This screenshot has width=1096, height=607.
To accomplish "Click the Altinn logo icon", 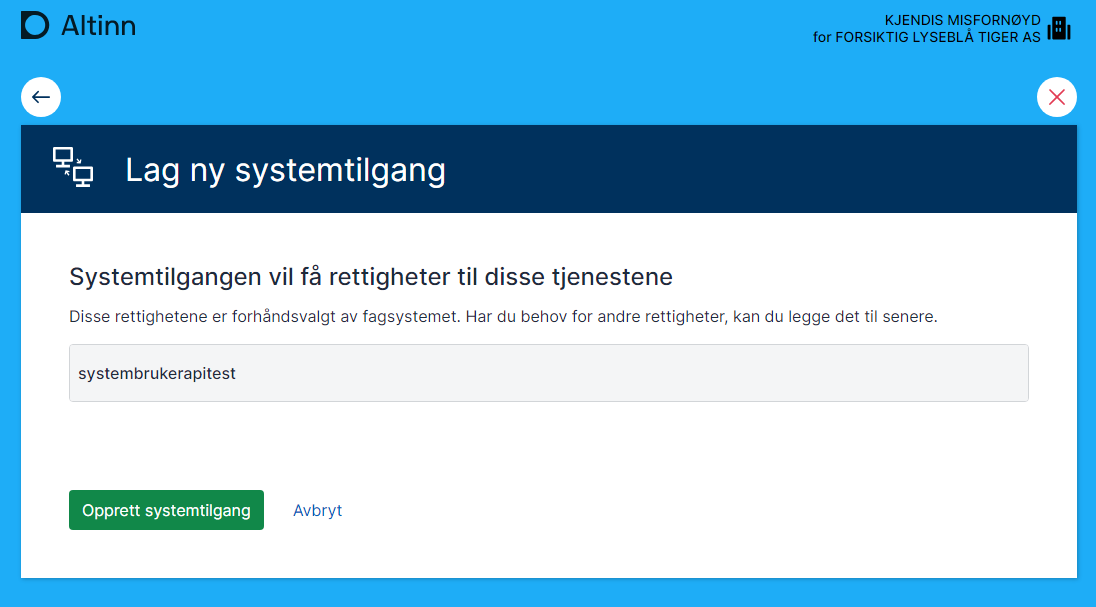I will click(35, 26).
